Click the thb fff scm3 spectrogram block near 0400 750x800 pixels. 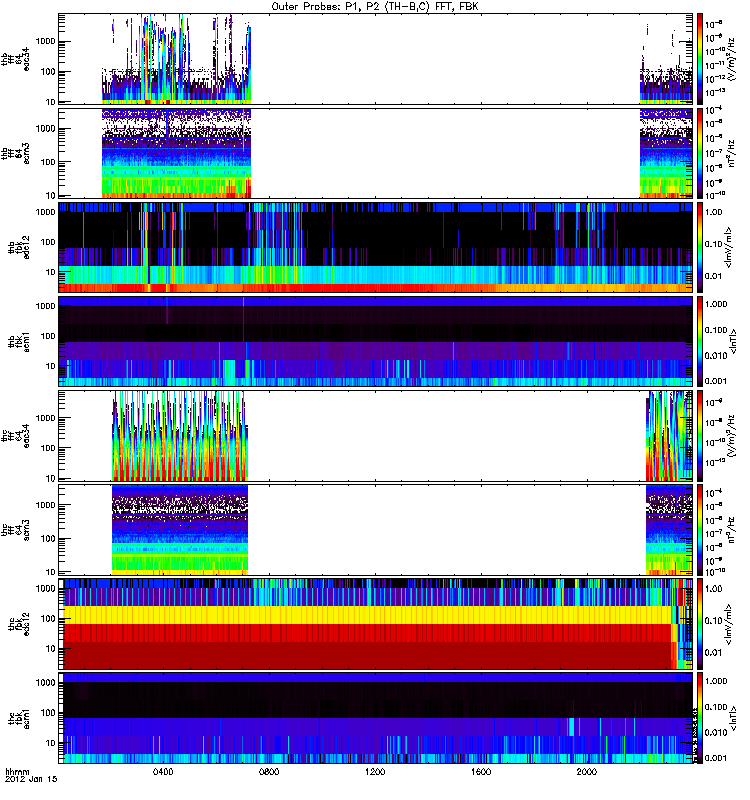click(x=176, y=153)
